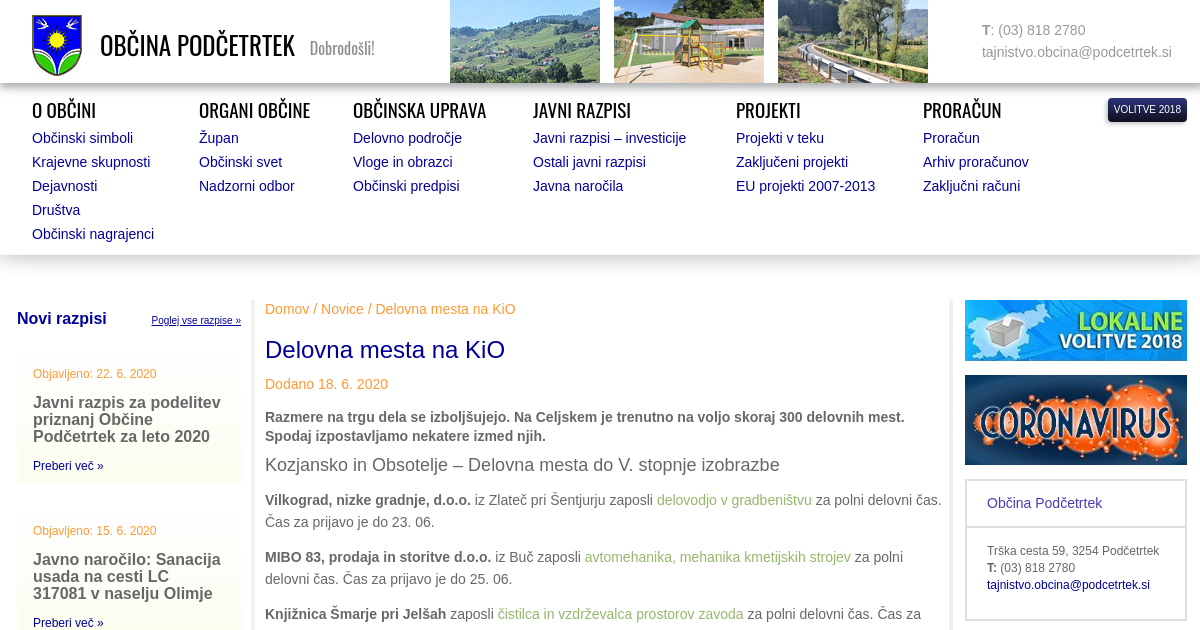Open the Župan menu item

(x=218, y=138)
